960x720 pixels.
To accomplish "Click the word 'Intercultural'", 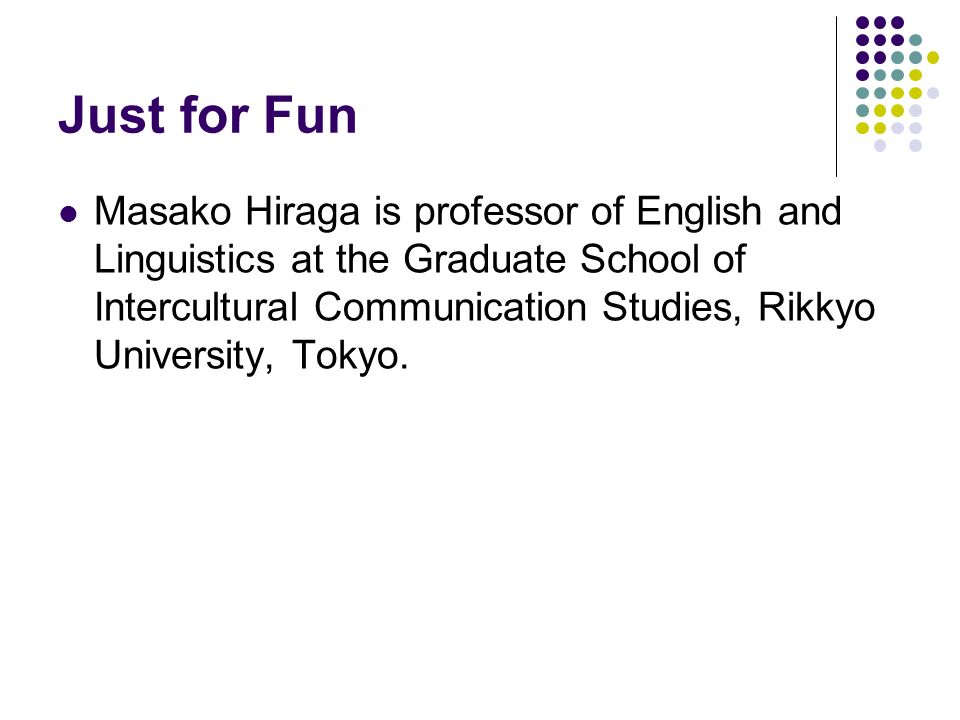I will [x=196, y=307].
